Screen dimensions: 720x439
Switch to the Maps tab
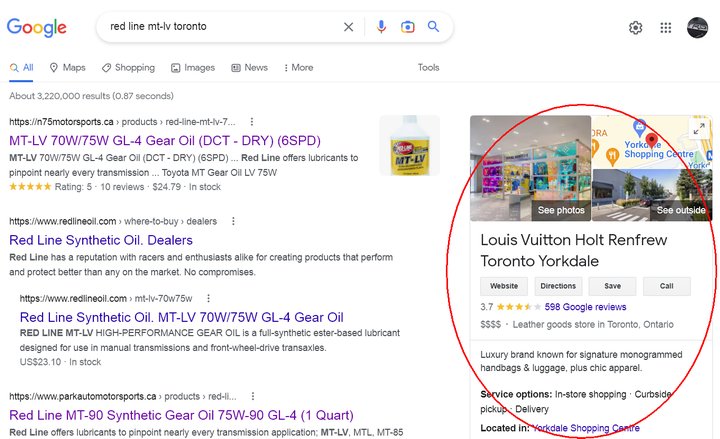68,68
